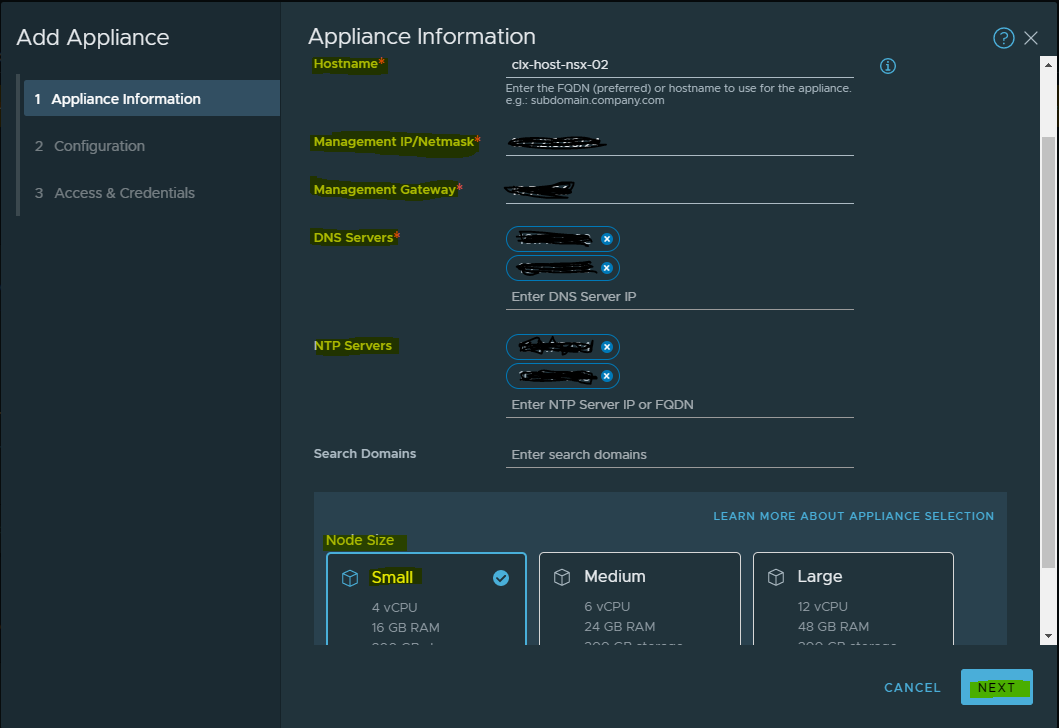Click the hostname info icon
This screenshot has height=728, width=1059.
click(887, 66)
